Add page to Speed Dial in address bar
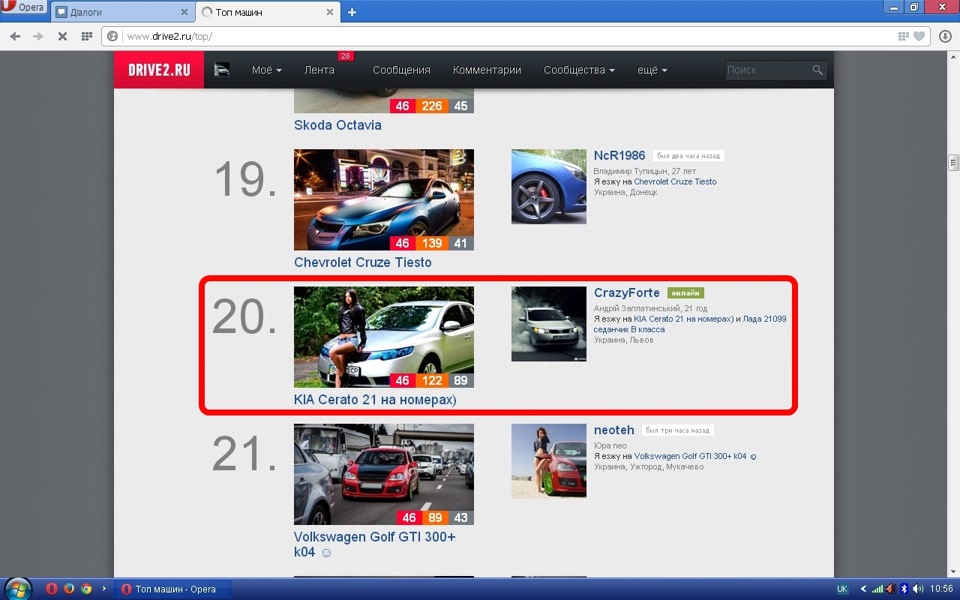This screenshot has width=960, height=600. pos(903,36)
